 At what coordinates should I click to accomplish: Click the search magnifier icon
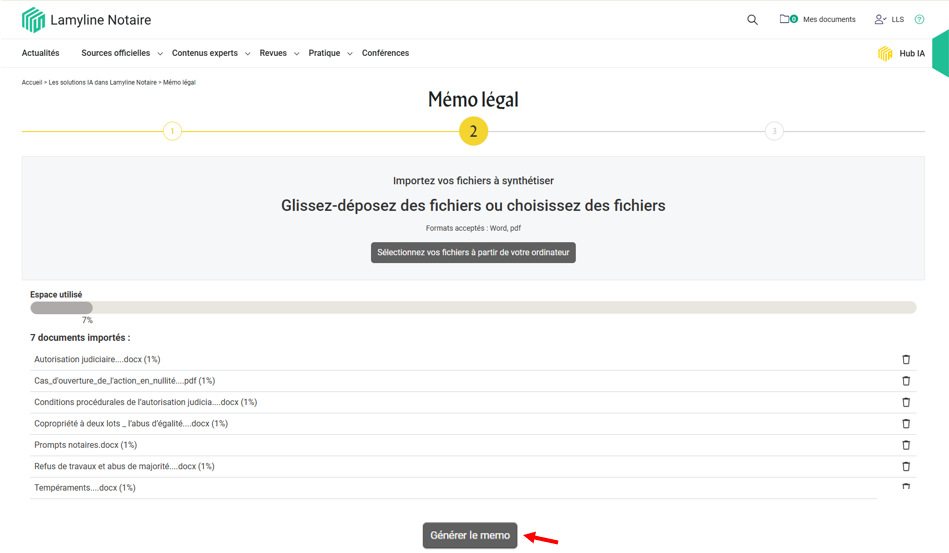(752, 19)
